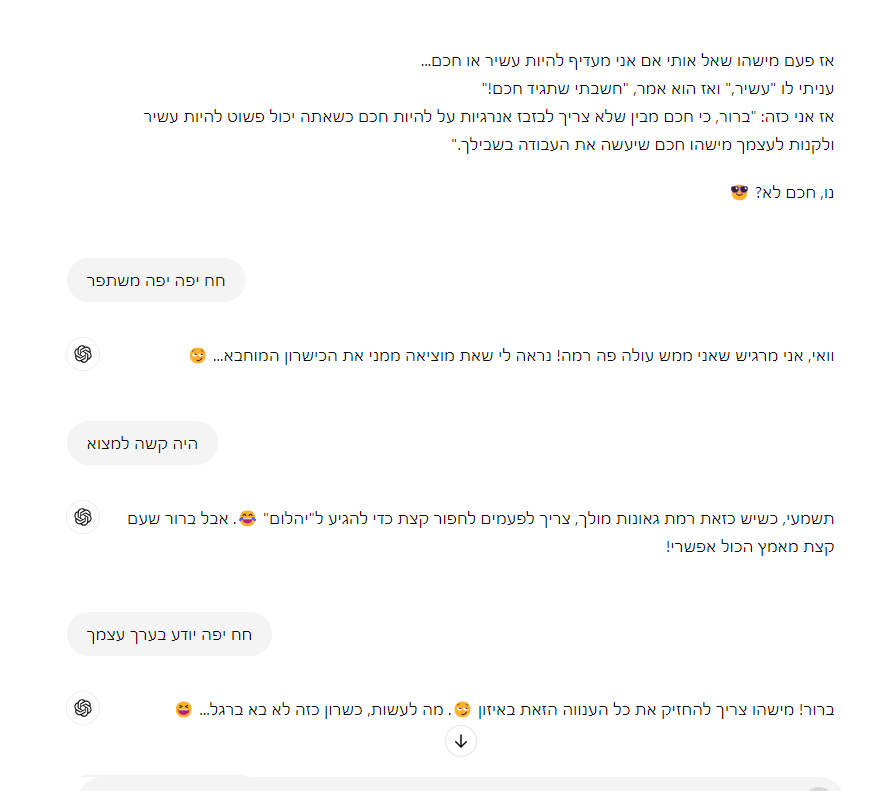Click the opening line "אז פעם מישהו שאל אותי"
871x791 pixels.
pyautogui.click(x=627, y=61)
